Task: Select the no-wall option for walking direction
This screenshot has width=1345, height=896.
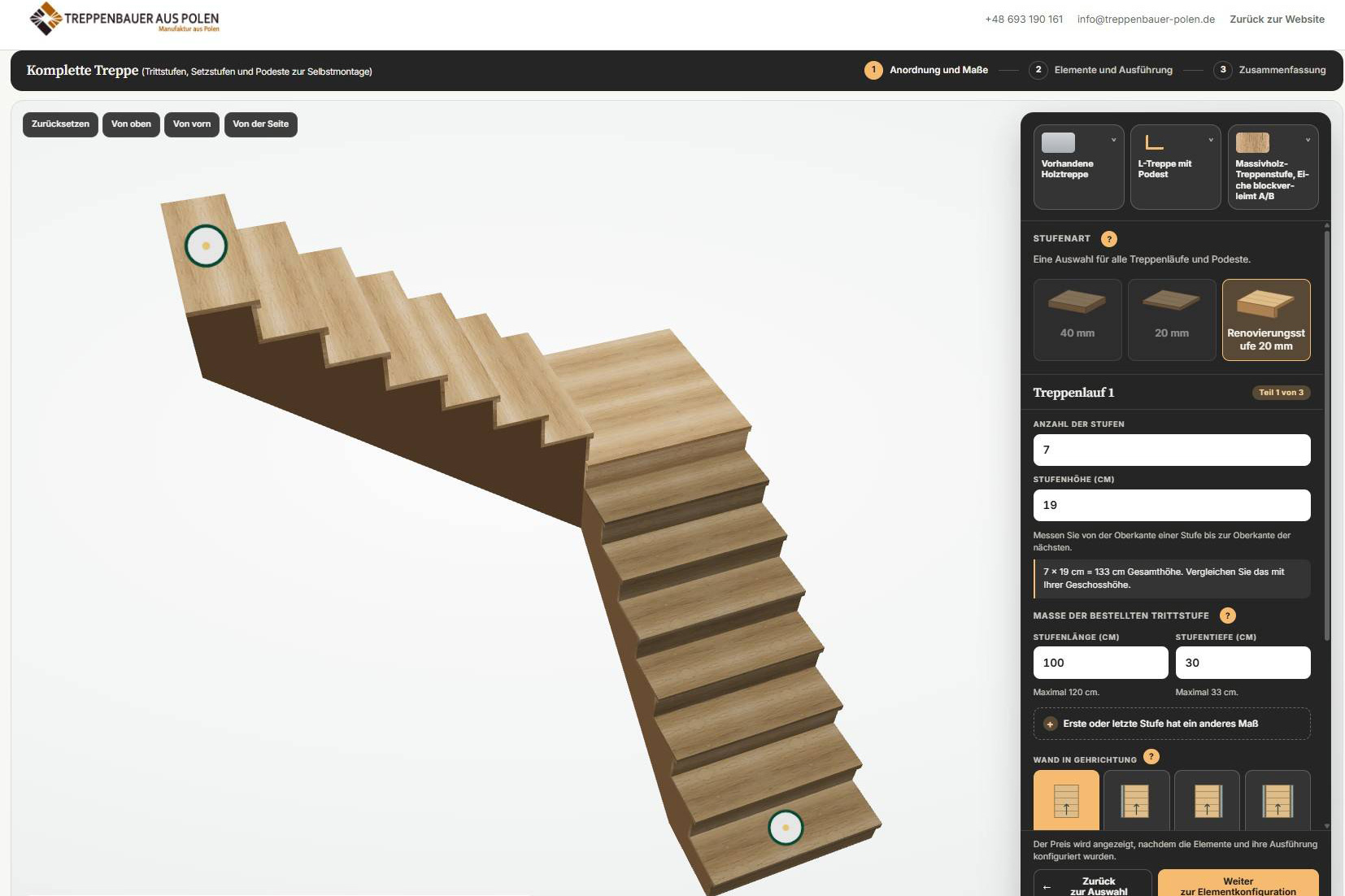Action: point(1066,801)
